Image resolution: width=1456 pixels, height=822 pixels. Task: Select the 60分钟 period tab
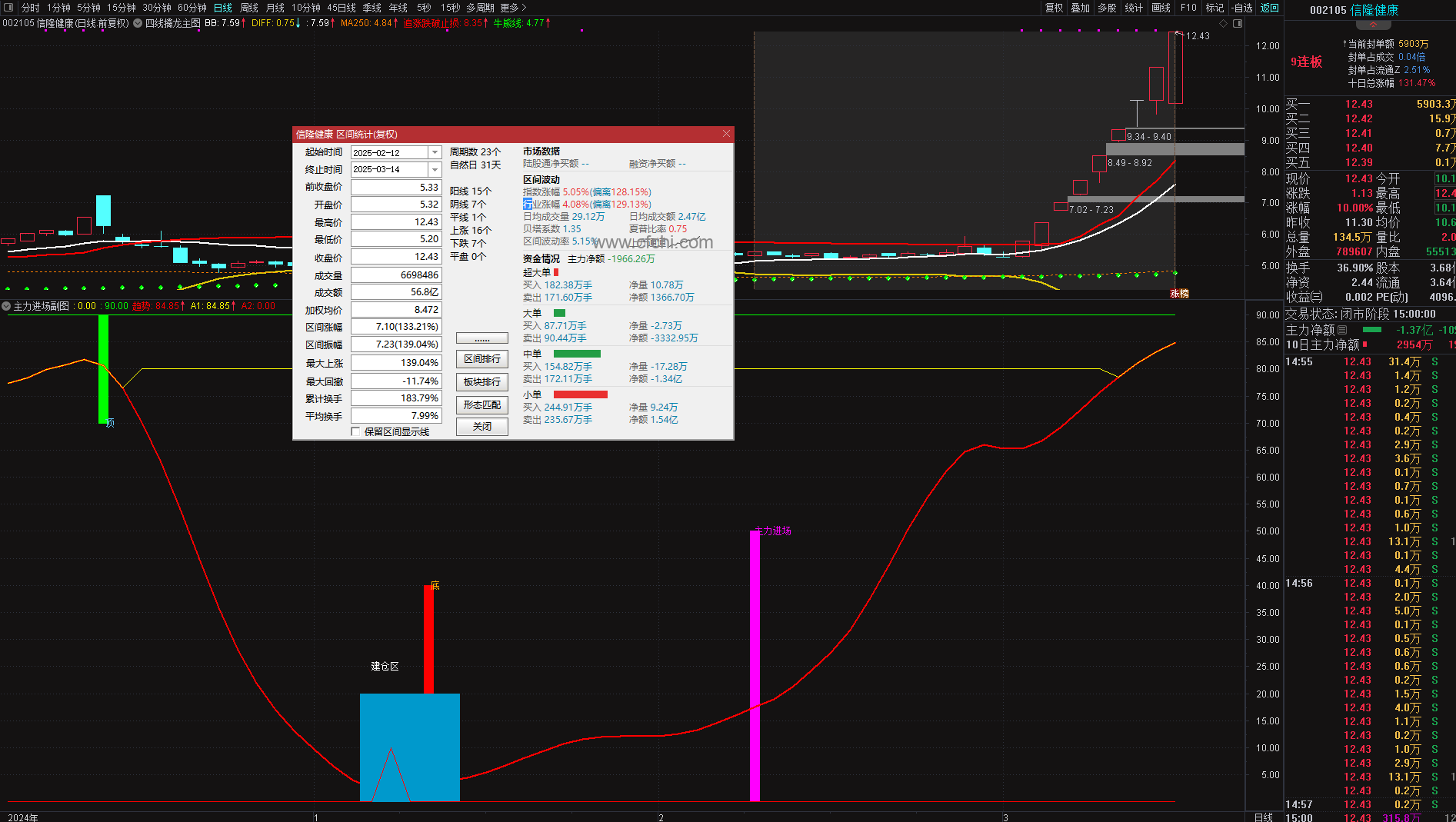click(x=192, y=8)
